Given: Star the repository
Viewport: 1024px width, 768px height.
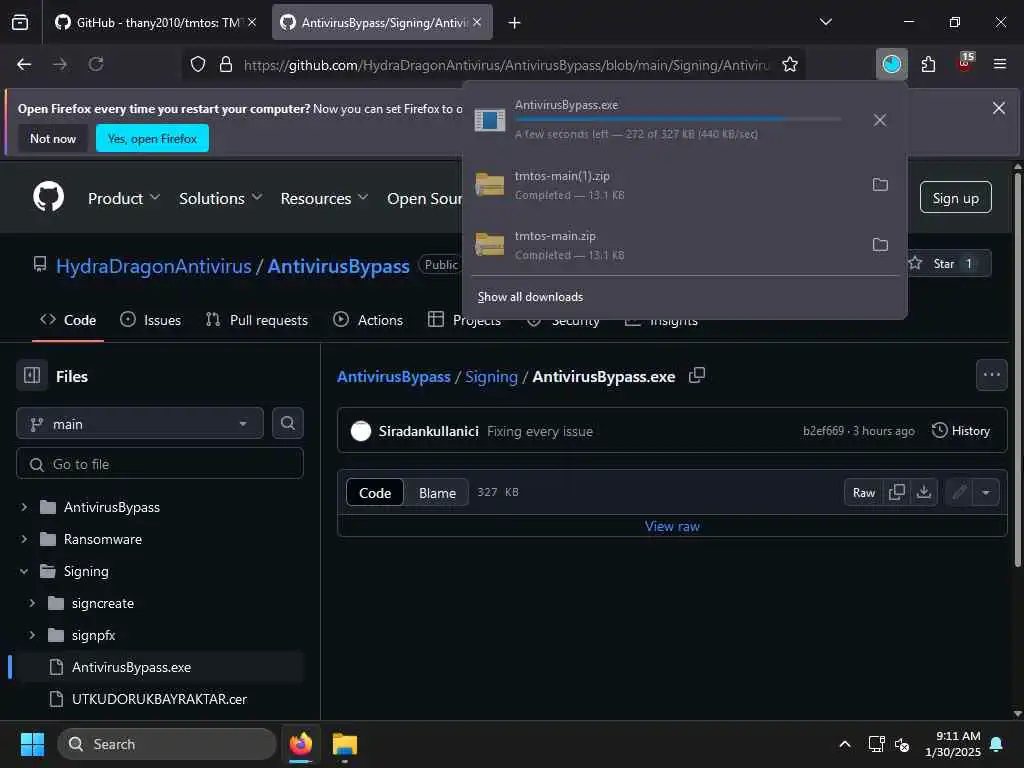Looking at the screenshot, I should pos(945,263).
